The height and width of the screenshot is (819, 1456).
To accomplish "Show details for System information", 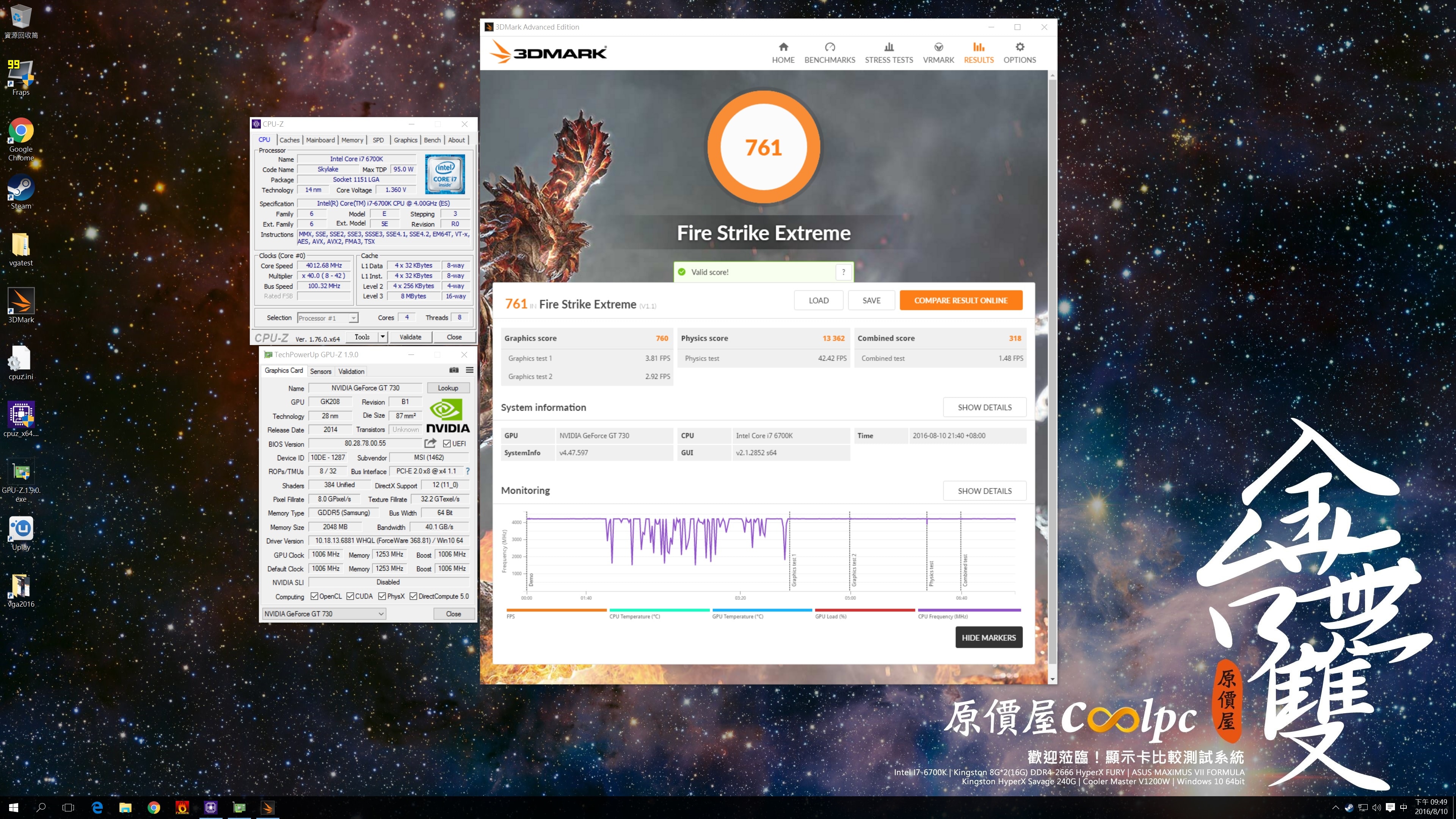I will [985, 407].
